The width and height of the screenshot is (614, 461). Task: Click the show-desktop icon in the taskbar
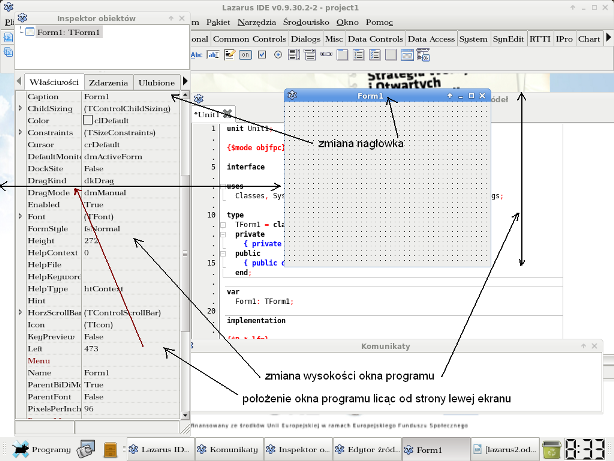coord(86,449)
